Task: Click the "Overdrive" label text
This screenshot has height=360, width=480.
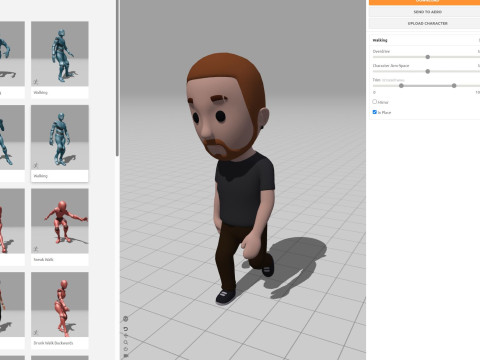Action: click(x=381, y=51)
